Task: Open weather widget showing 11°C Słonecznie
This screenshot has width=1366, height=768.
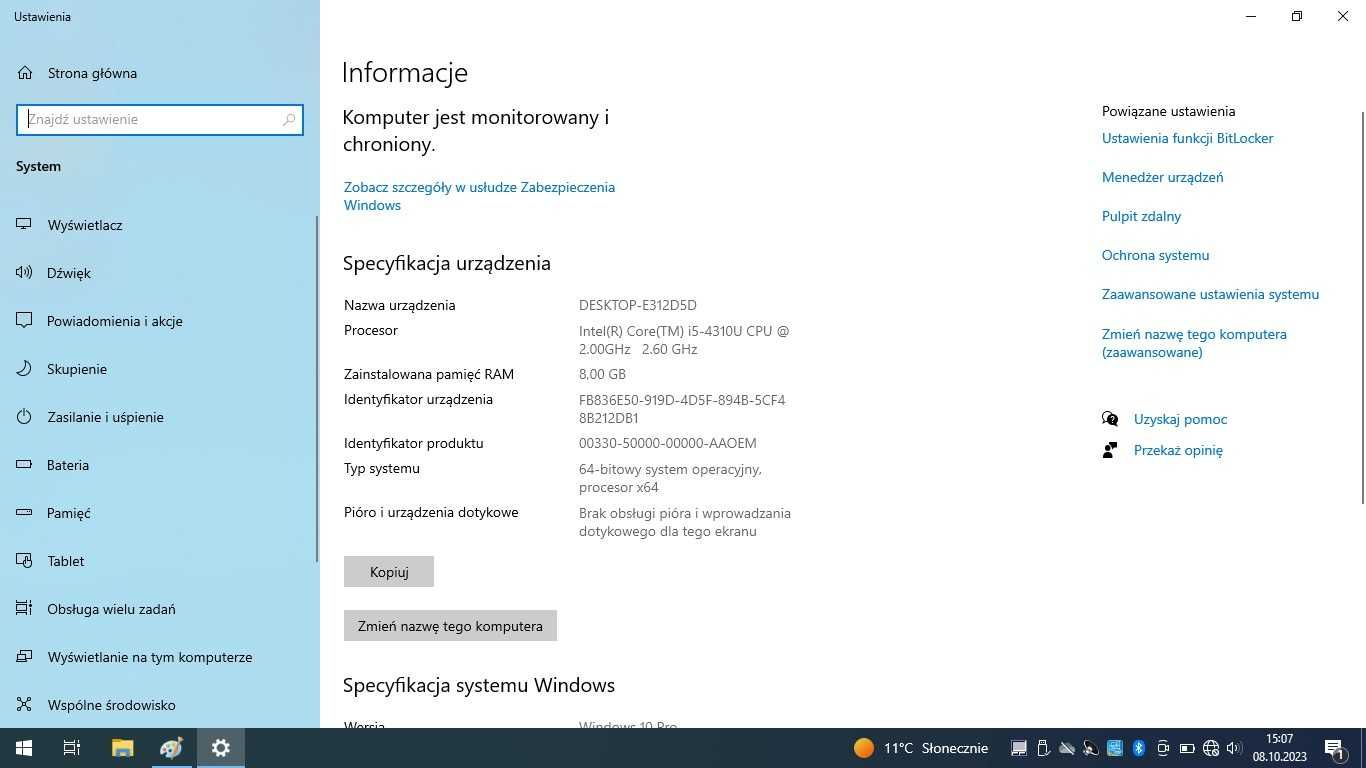Action: (x=921, y=748)
